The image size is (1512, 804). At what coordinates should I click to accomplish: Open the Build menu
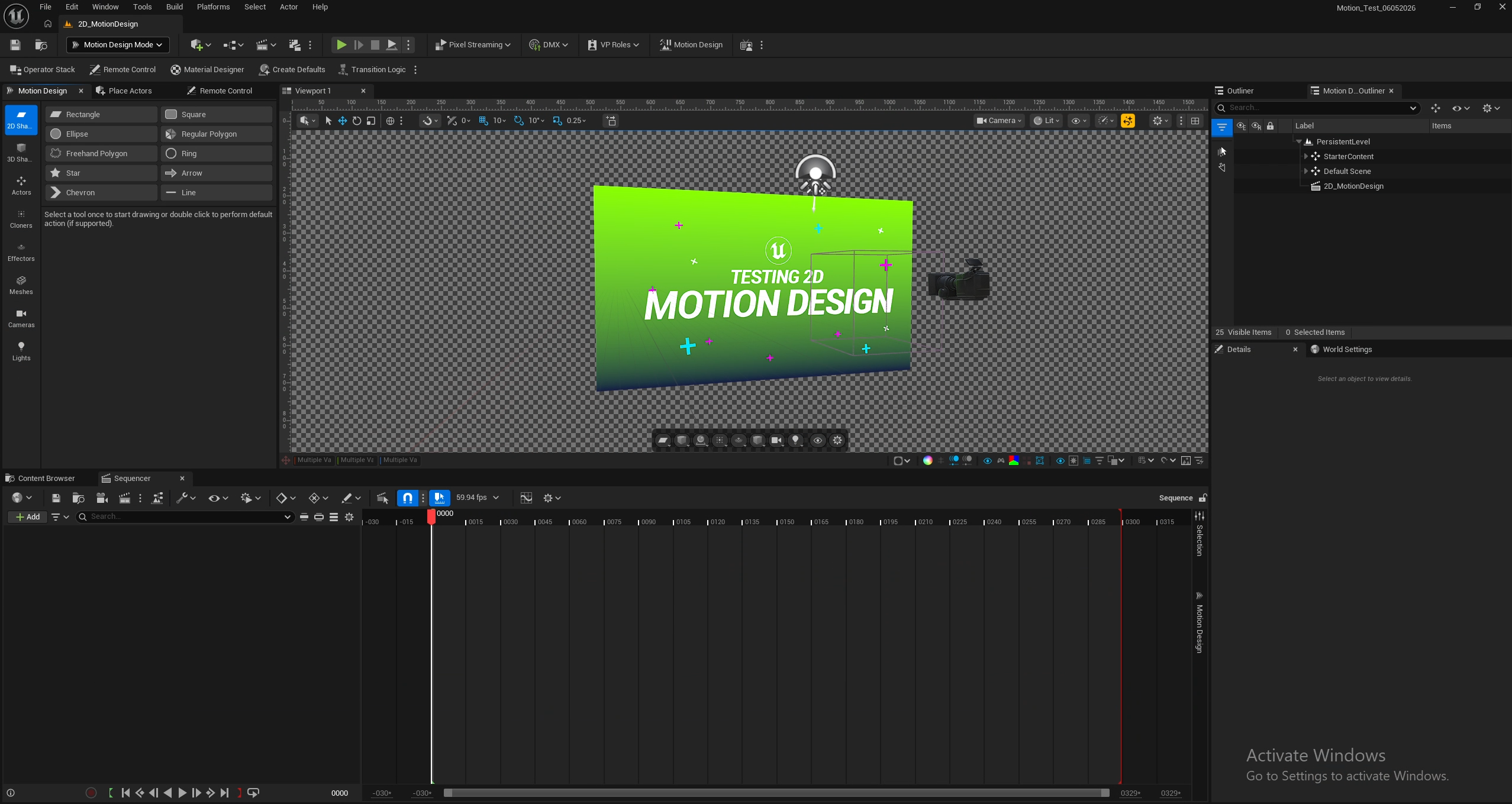[174, 7]
